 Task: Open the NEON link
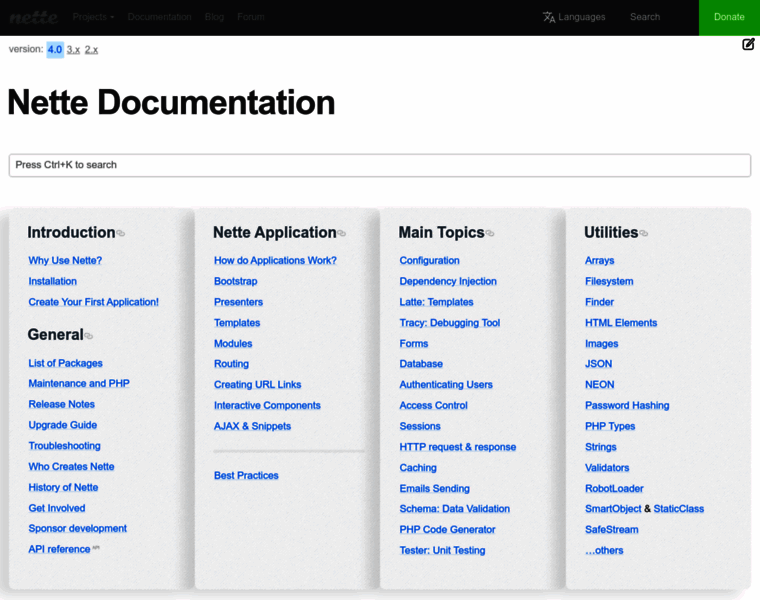pyautogui.click(x=600, y=385)
